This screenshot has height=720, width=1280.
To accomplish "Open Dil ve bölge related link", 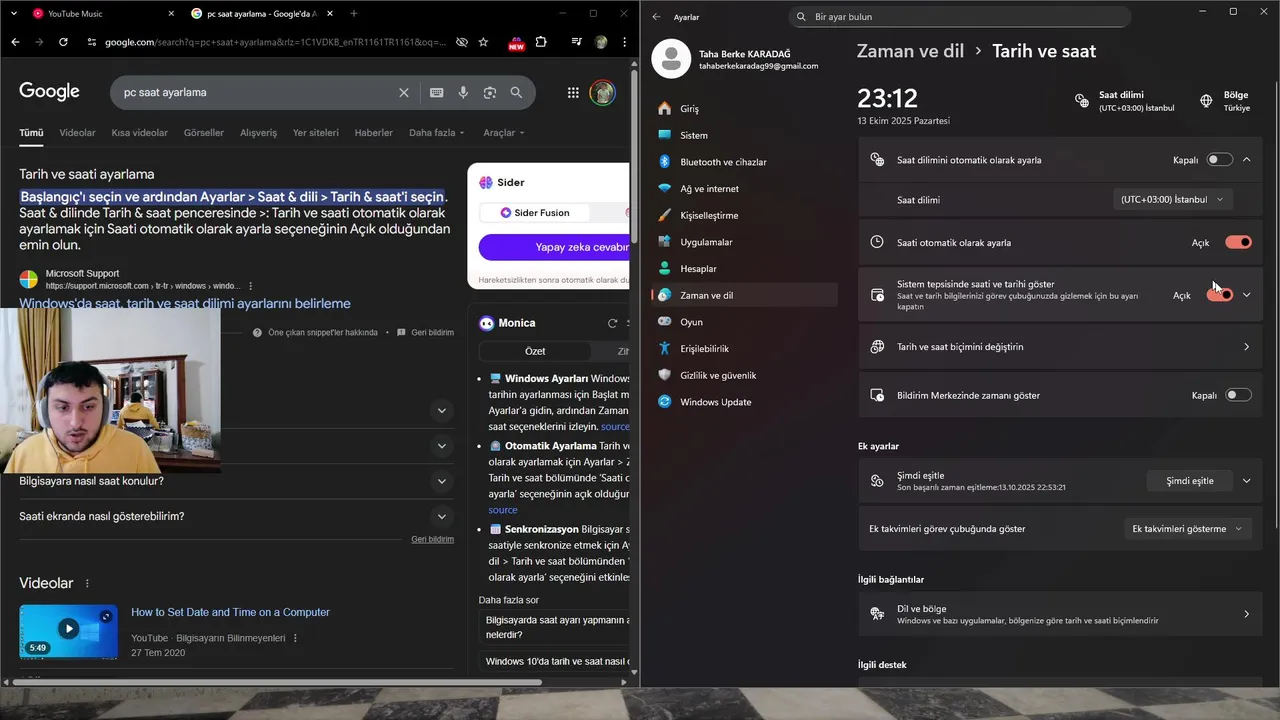I will tap(1060, 614).
